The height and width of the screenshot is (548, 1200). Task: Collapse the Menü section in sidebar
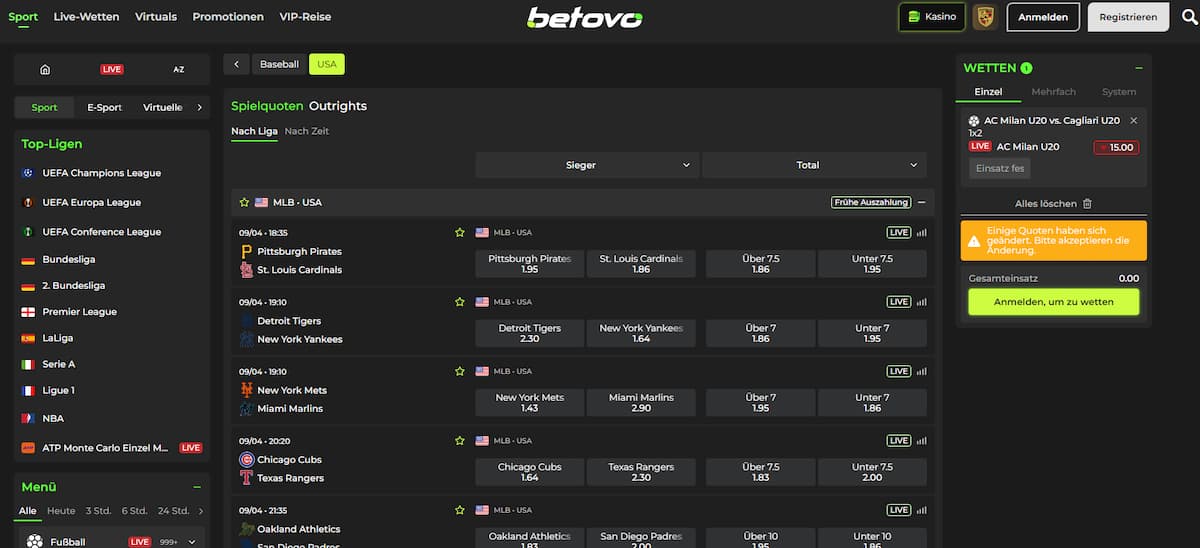pos(197,487)
